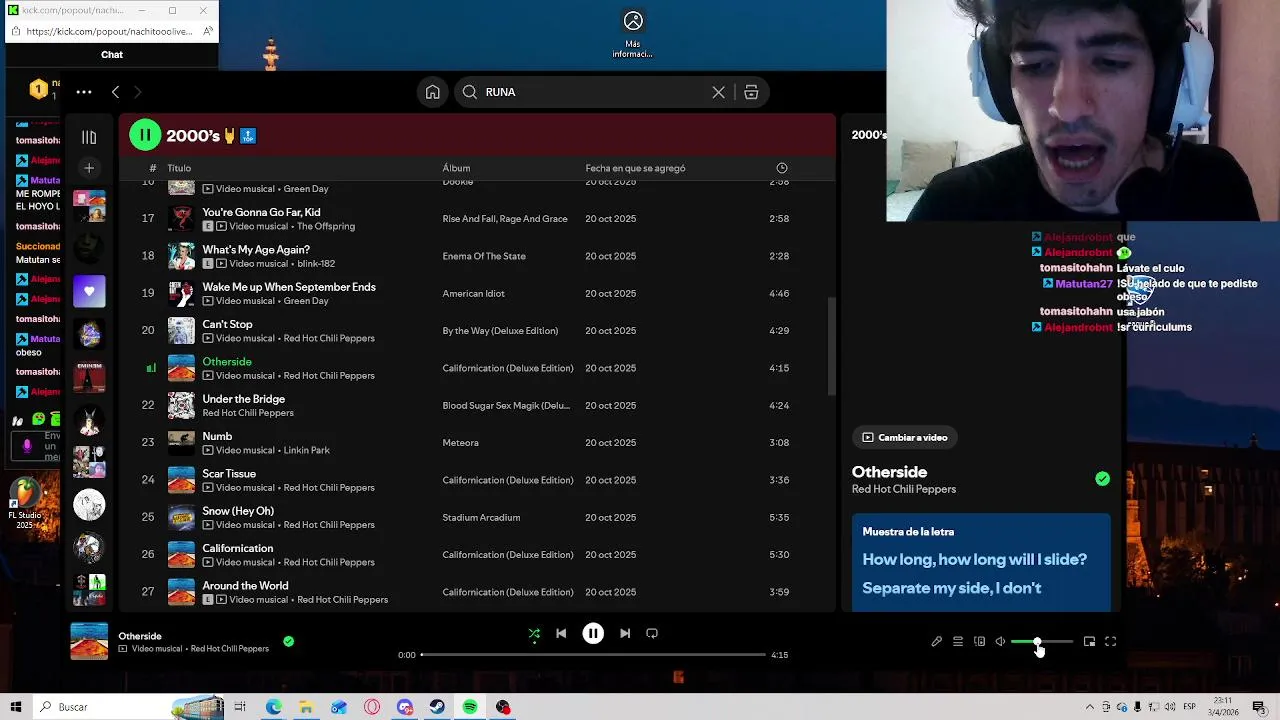The image size is (1280, 720).
Task: Create playlist with plus icon
Action: (x=89, y=168)
